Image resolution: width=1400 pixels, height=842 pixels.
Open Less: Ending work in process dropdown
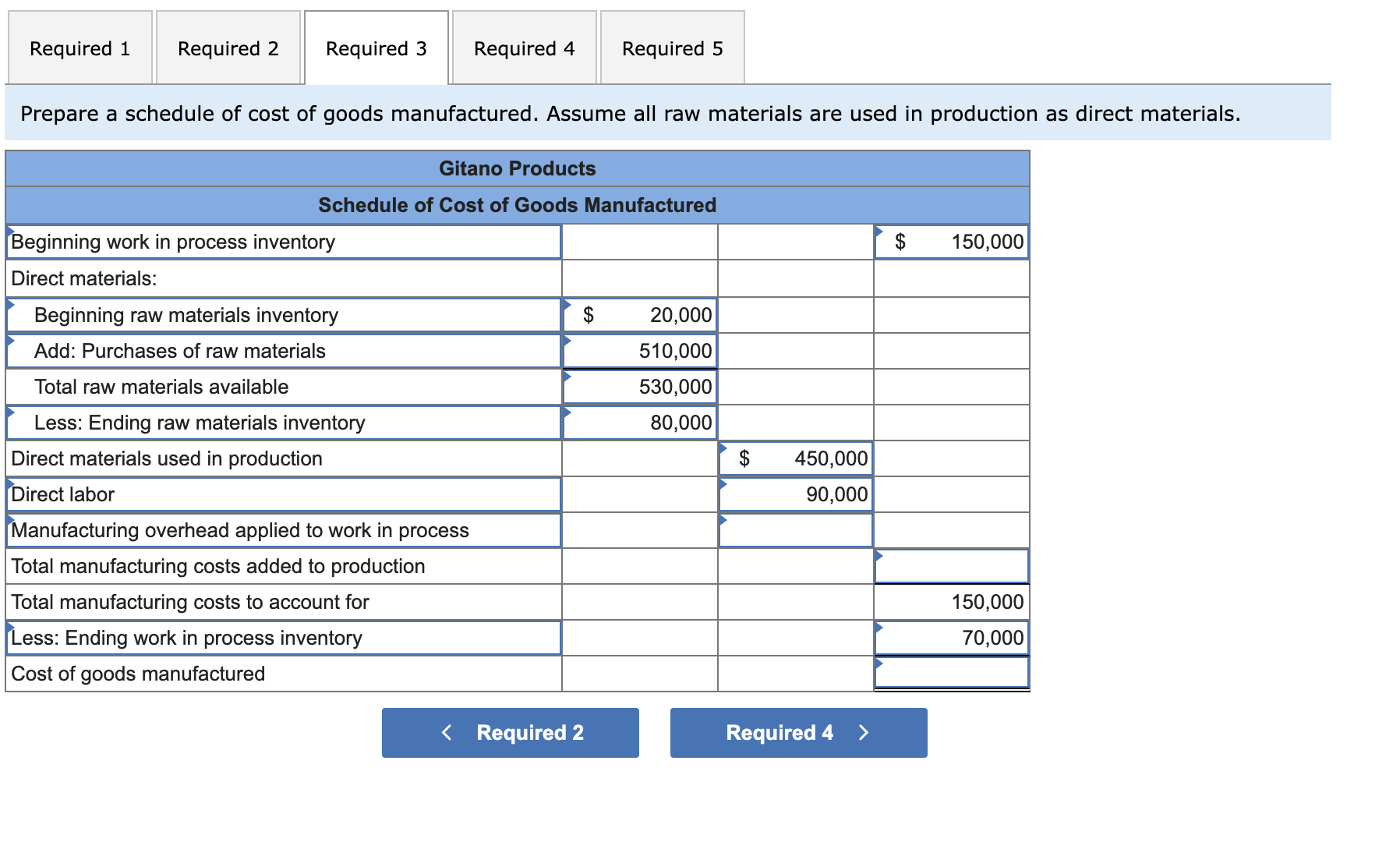pos(284,638)
